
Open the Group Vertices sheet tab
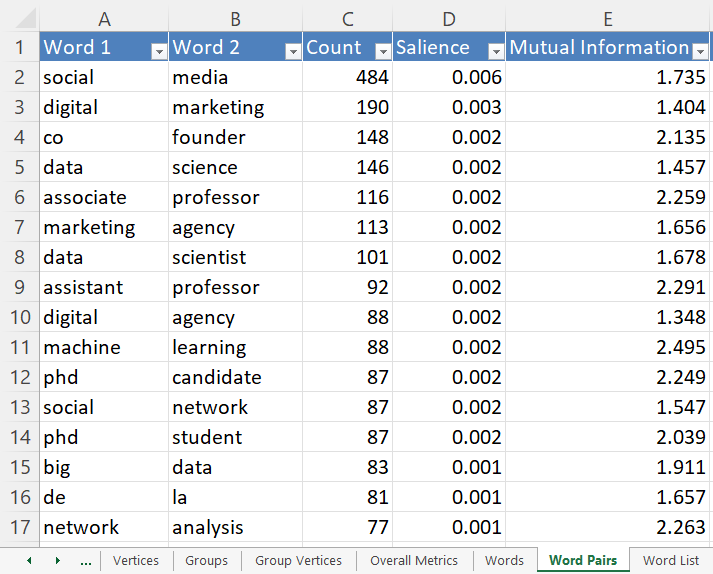(298, 561)
